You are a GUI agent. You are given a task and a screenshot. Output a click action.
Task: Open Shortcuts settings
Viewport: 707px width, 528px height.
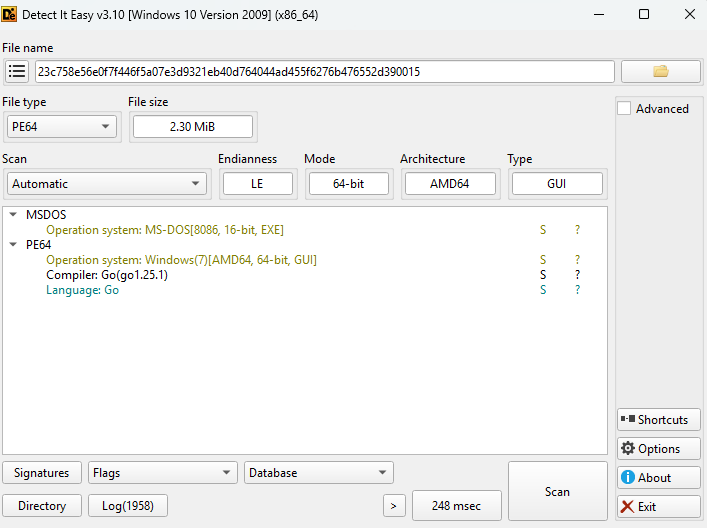[659, 420]
